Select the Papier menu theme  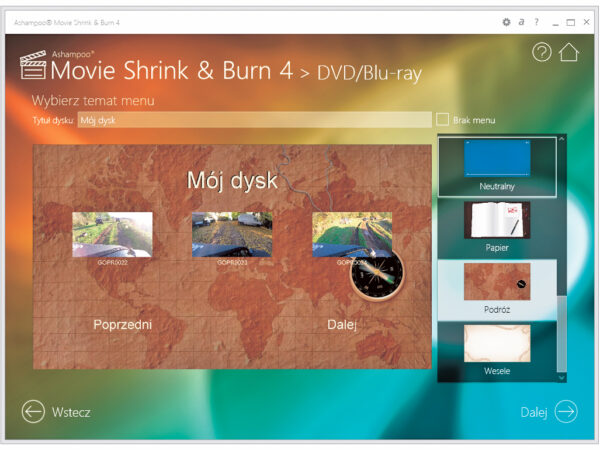click(497, 226)
